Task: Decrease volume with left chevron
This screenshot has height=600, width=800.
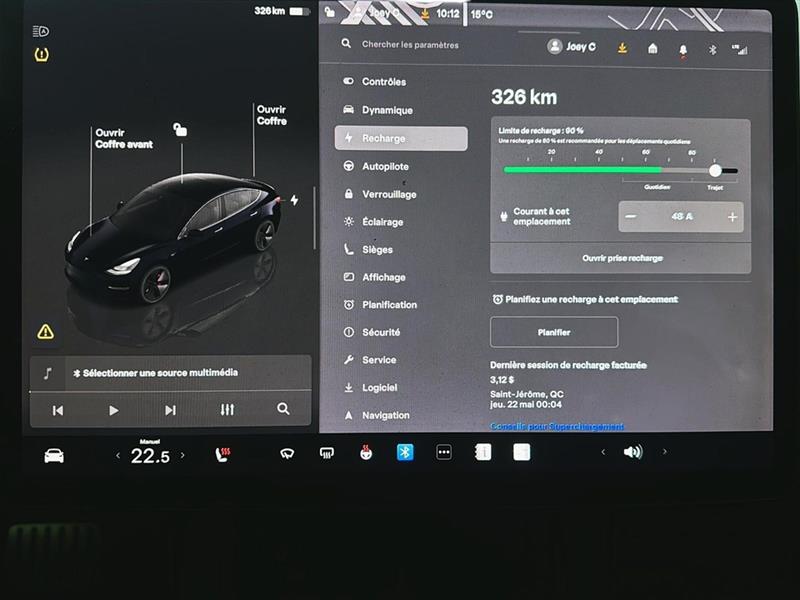Action: 603,452
